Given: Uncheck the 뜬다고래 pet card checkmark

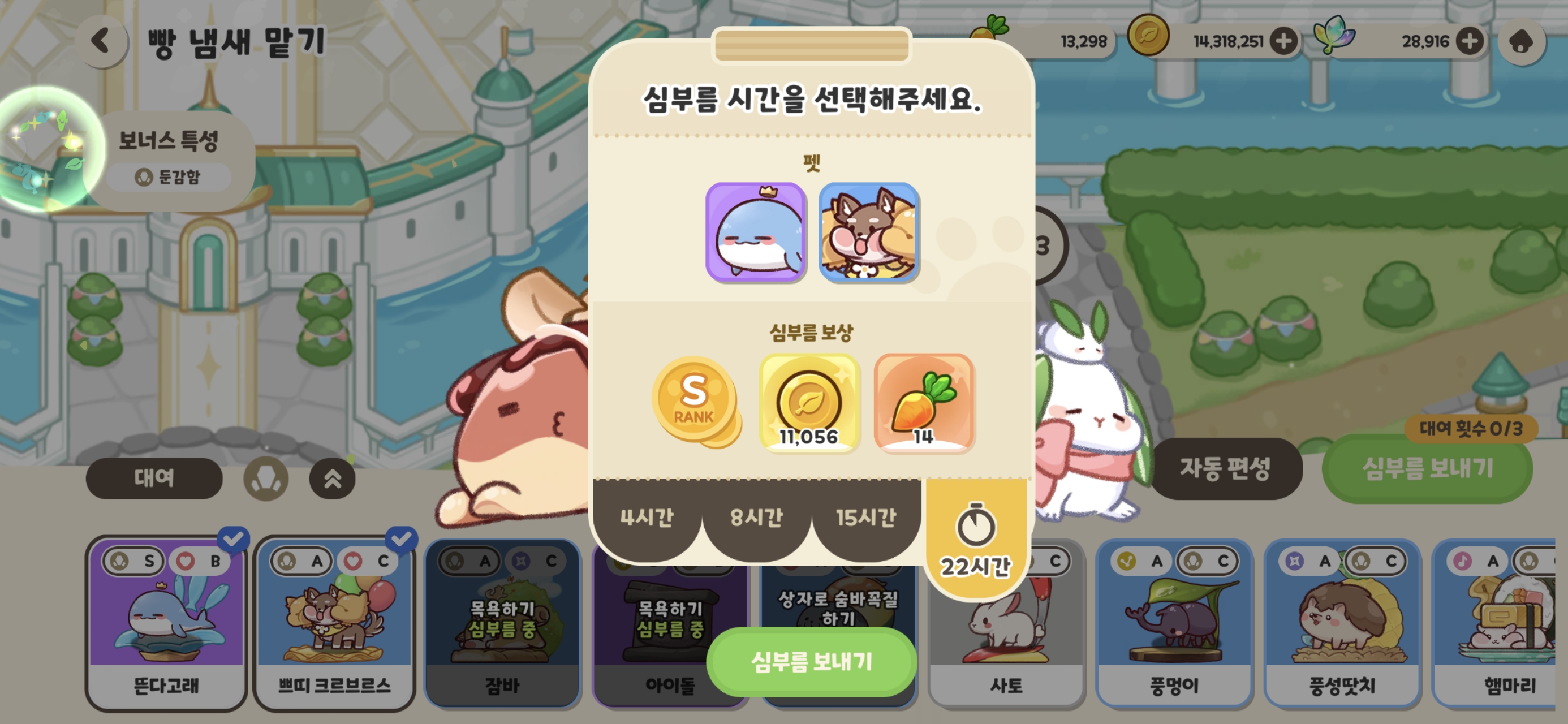Looking at the screenshot, I should coord(233,539).
